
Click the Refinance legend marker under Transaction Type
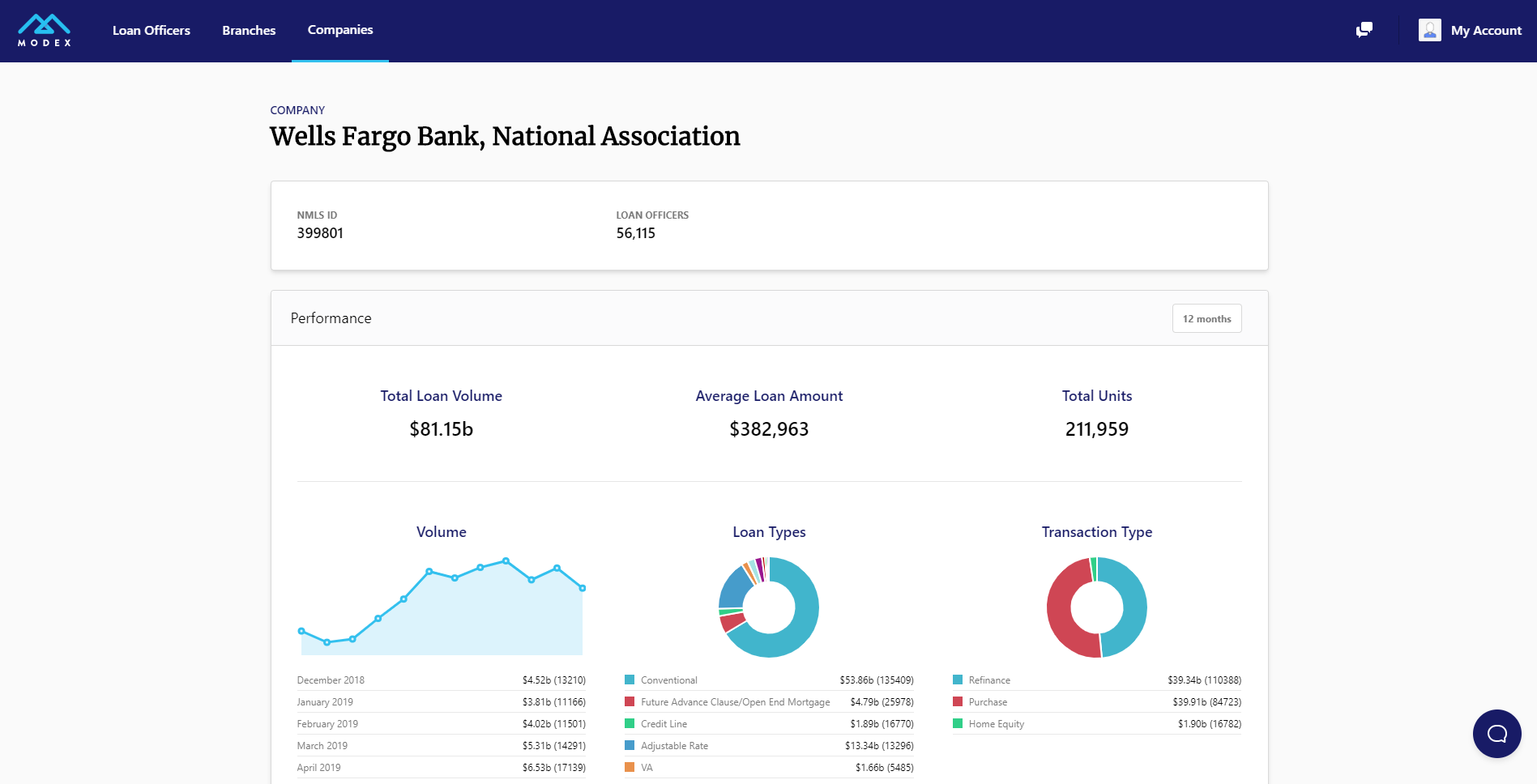[959, 680]
